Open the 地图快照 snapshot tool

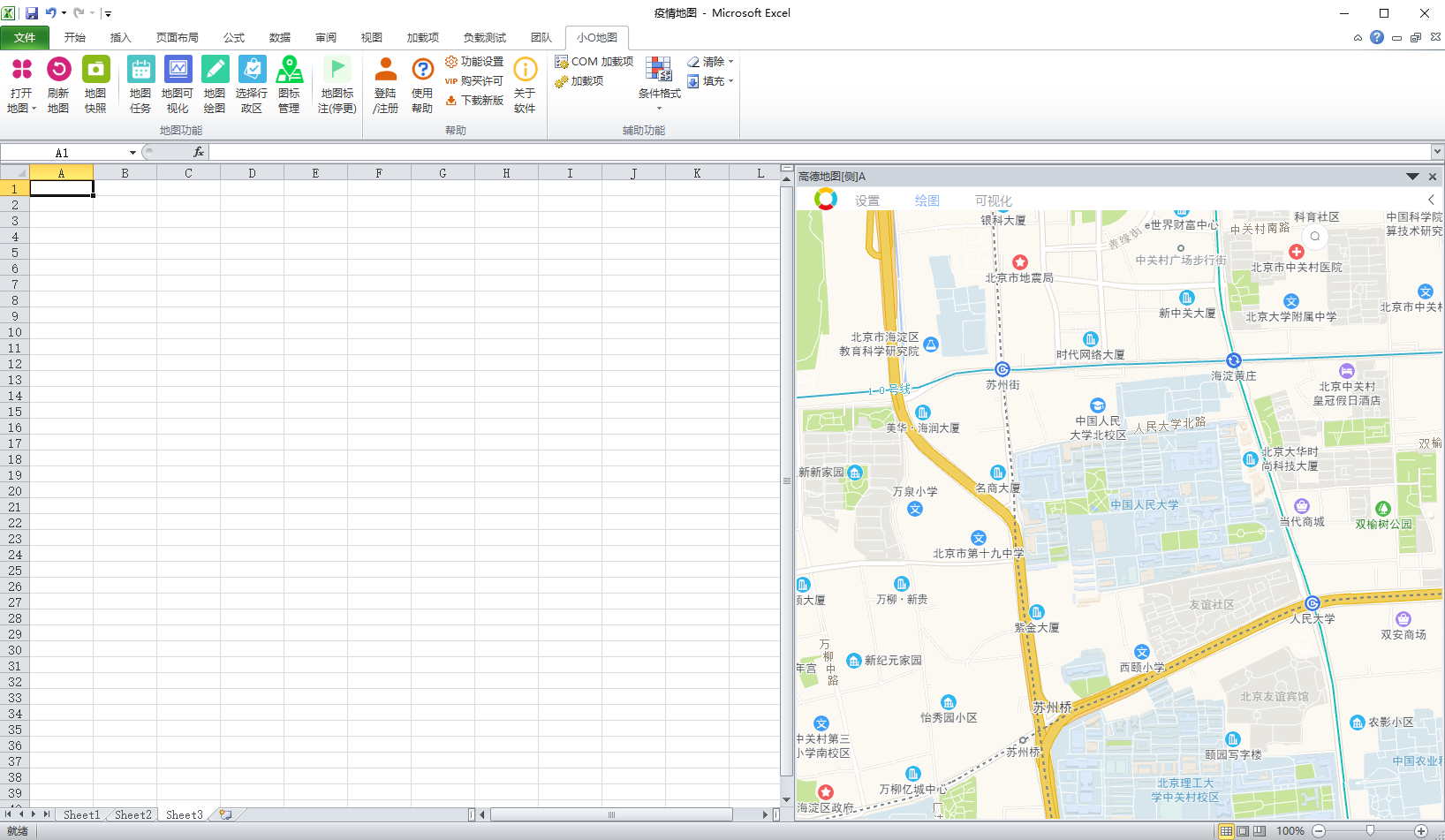pyautogui.click(x=95, y=70)
